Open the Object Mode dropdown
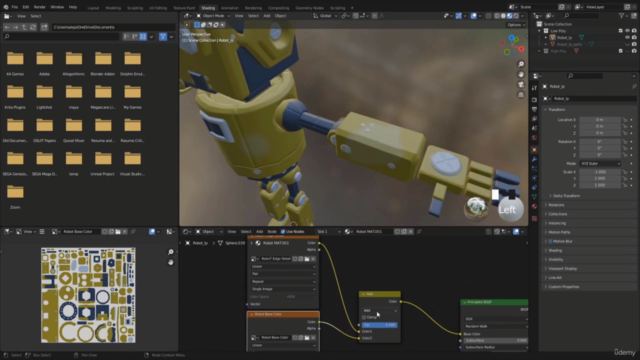Image resolution: width=640 pixels, height=360 pixels. [x=213, y=16]
